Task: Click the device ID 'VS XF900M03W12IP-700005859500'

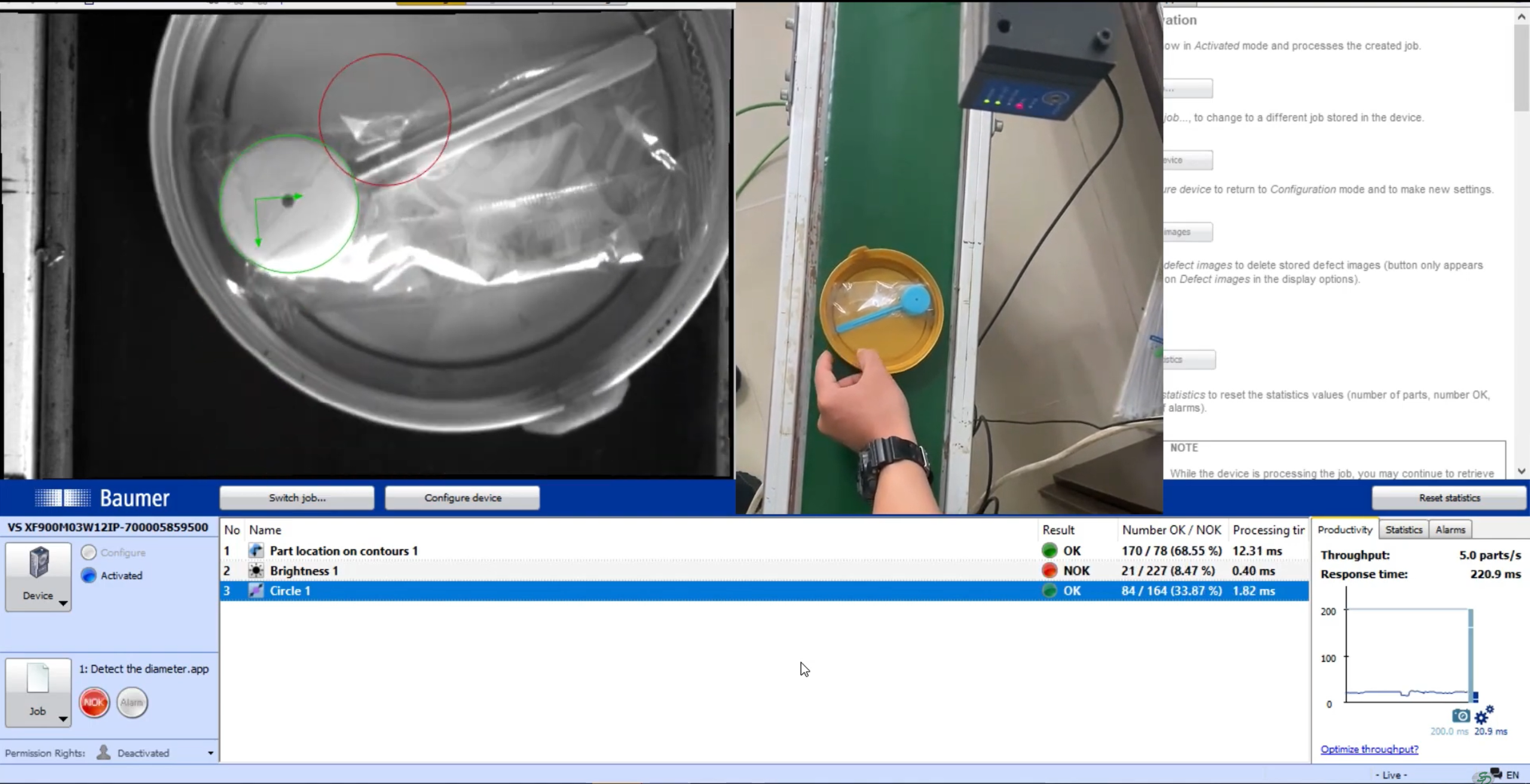Action: pyautogui.click(x=108, y=527)
